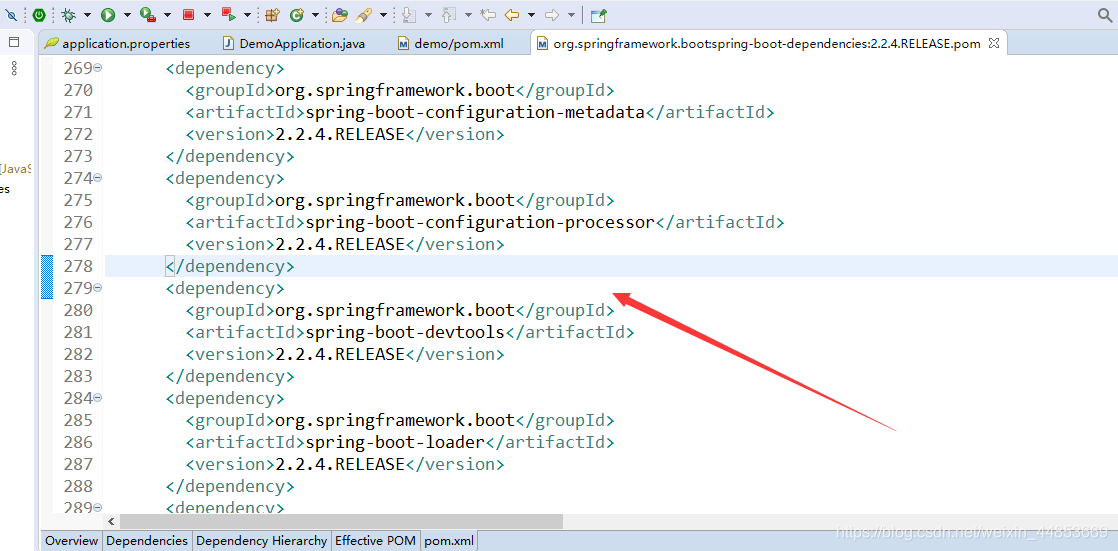Click the horizontal scrollbar thumb
This screenshot has width=1118, height=551.
point(342,521)
